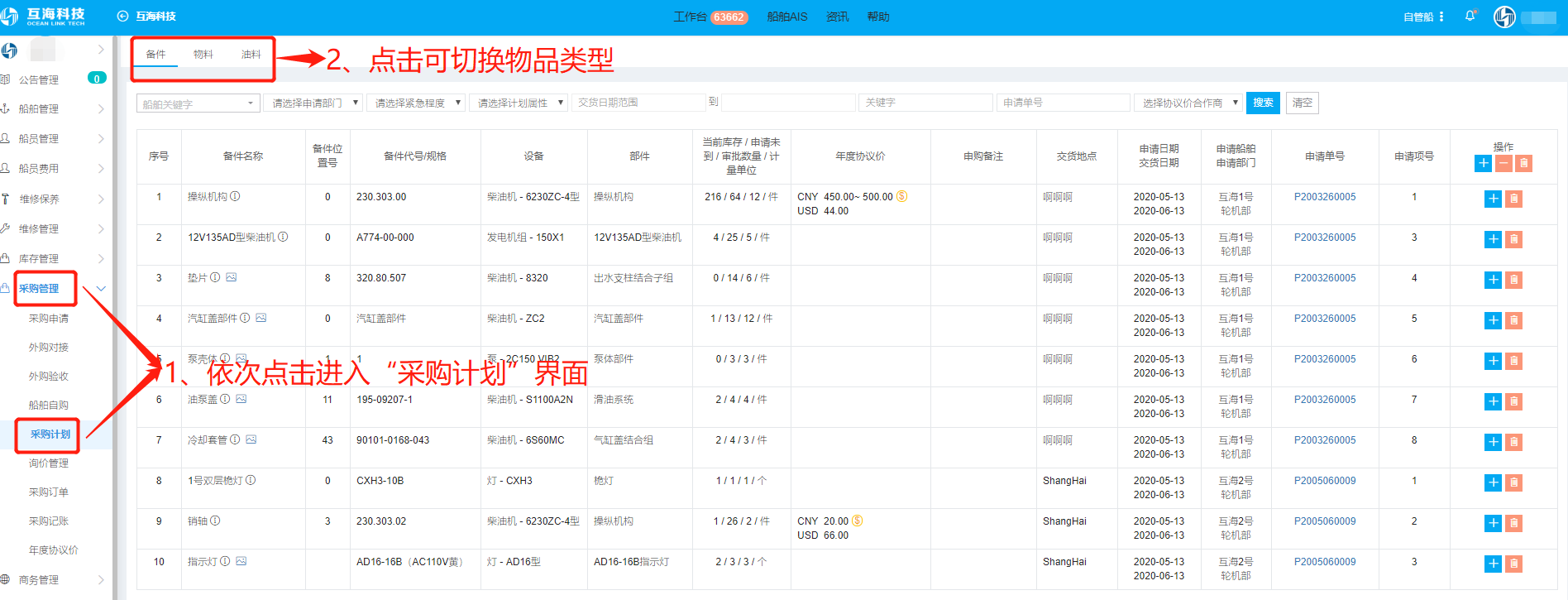
Task: Focus the 关键字 search field
Action: [925, 103]
